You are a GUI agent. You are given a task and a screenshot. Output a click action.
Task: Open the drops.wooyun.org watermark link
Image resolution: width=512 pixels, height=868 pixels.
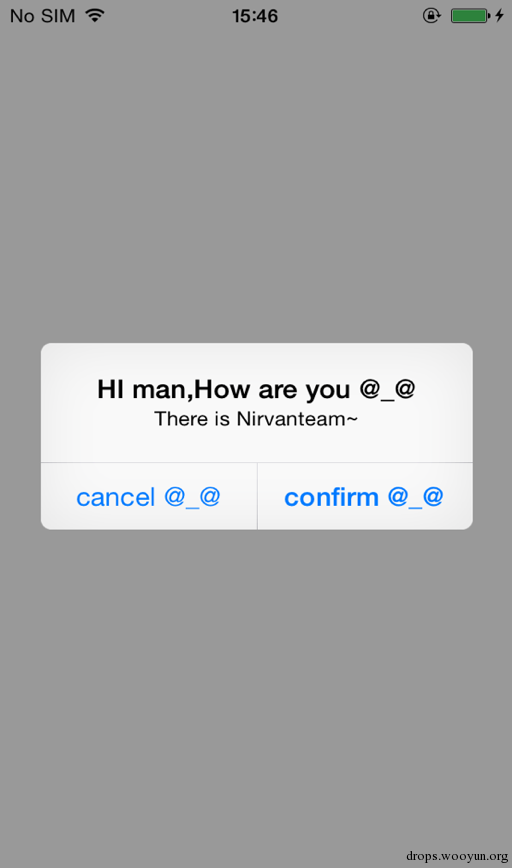coord(457,856)
